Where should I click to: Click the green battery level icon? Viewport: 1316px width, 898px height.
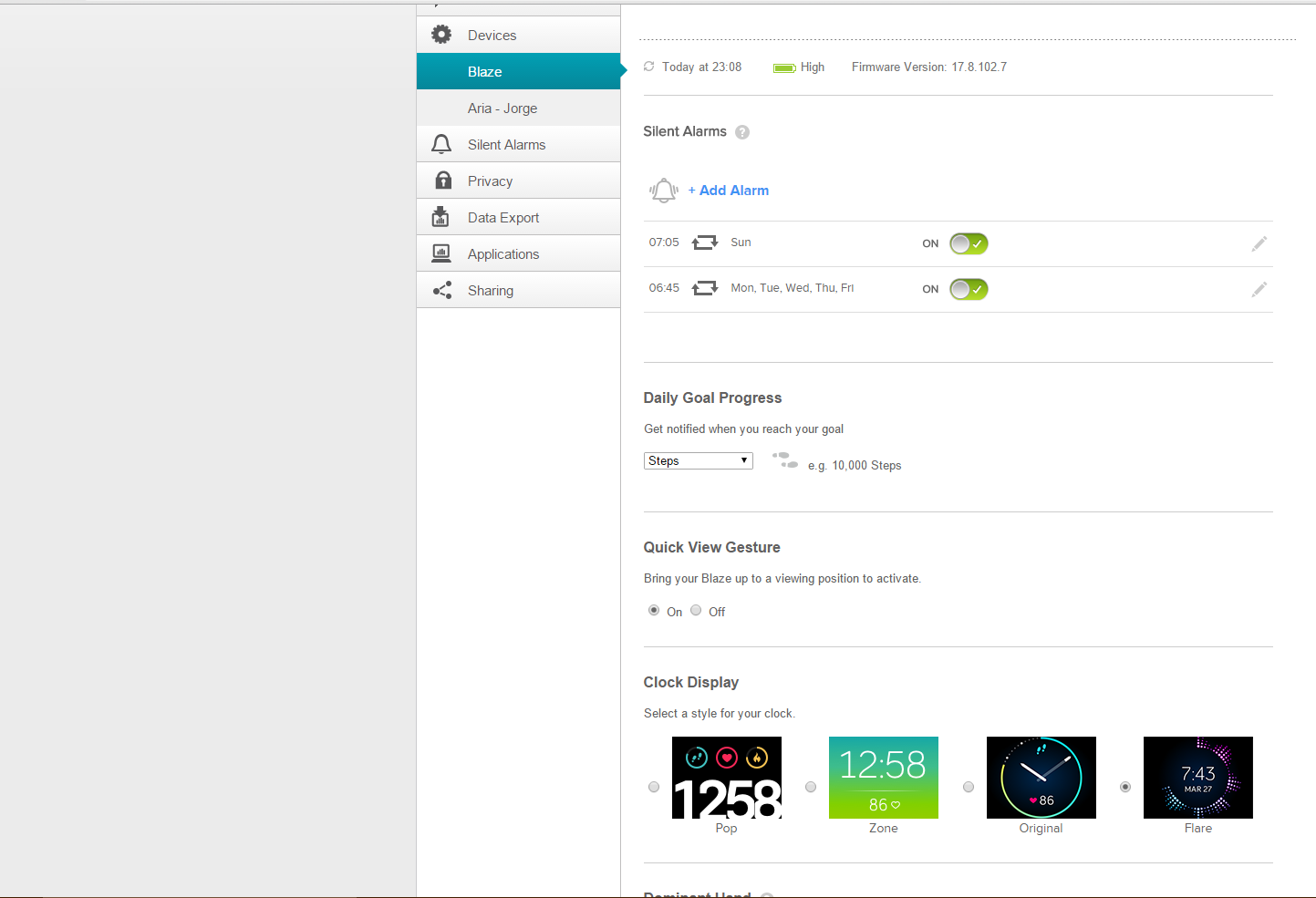(x=784, y=67)
